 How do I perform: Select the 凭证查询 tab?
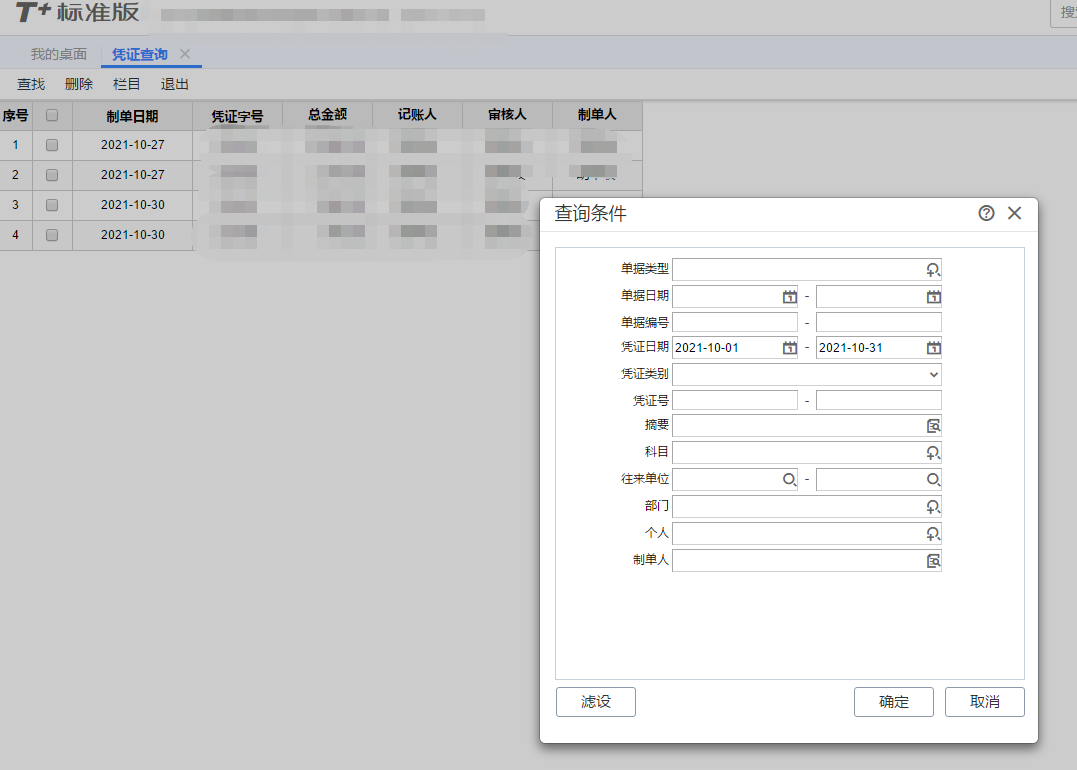click(x=140, y=54)
